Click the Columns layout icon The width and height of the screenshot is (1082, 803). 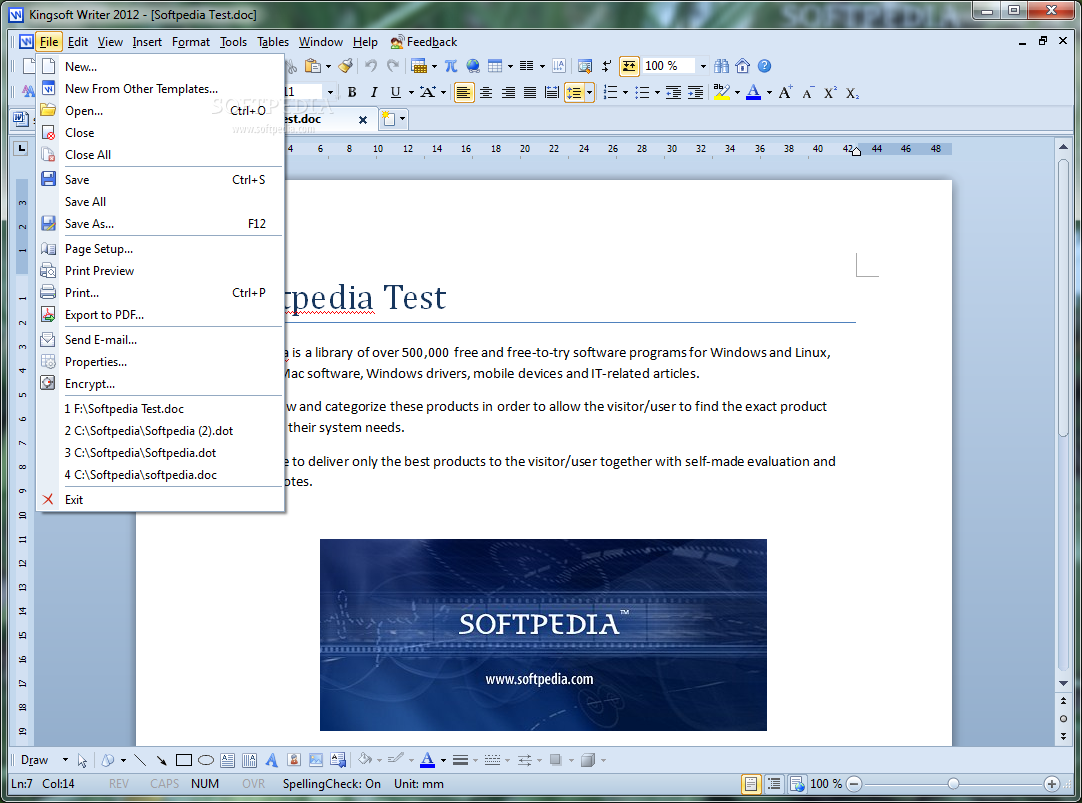click(x=527, y=66)
